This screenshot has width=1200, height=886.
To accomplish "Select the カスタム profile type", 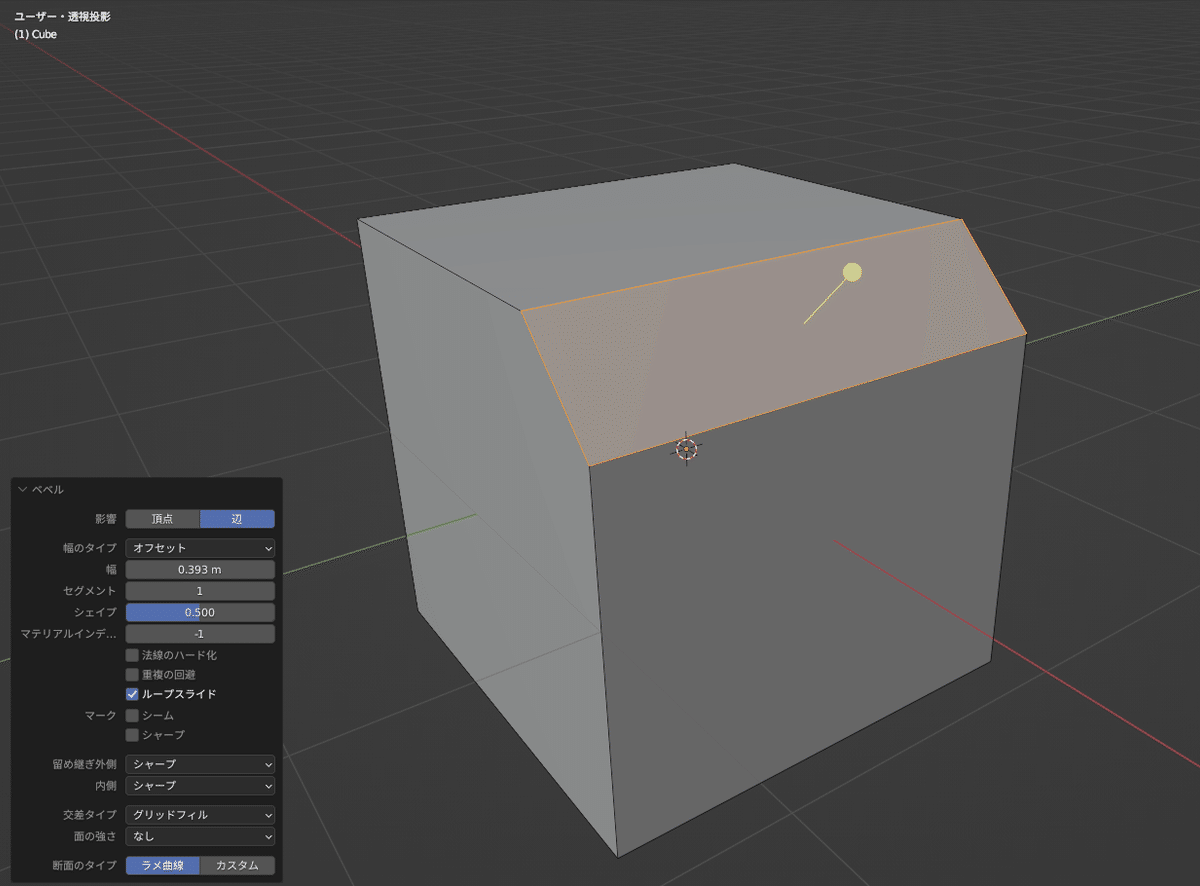I will pos(237,866).
